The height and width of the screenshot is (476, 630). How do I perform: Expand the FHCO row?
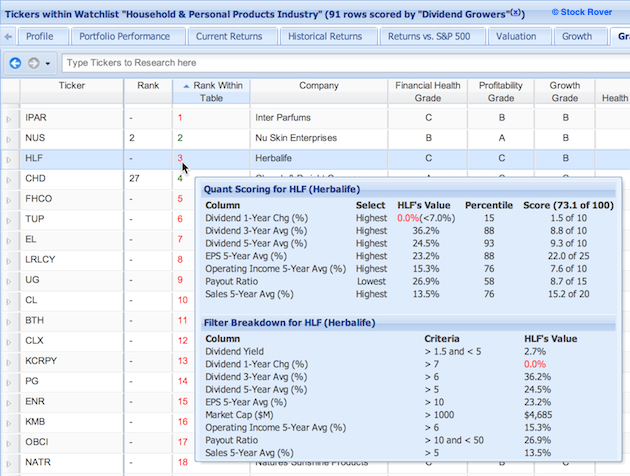[x=9, y=200]
